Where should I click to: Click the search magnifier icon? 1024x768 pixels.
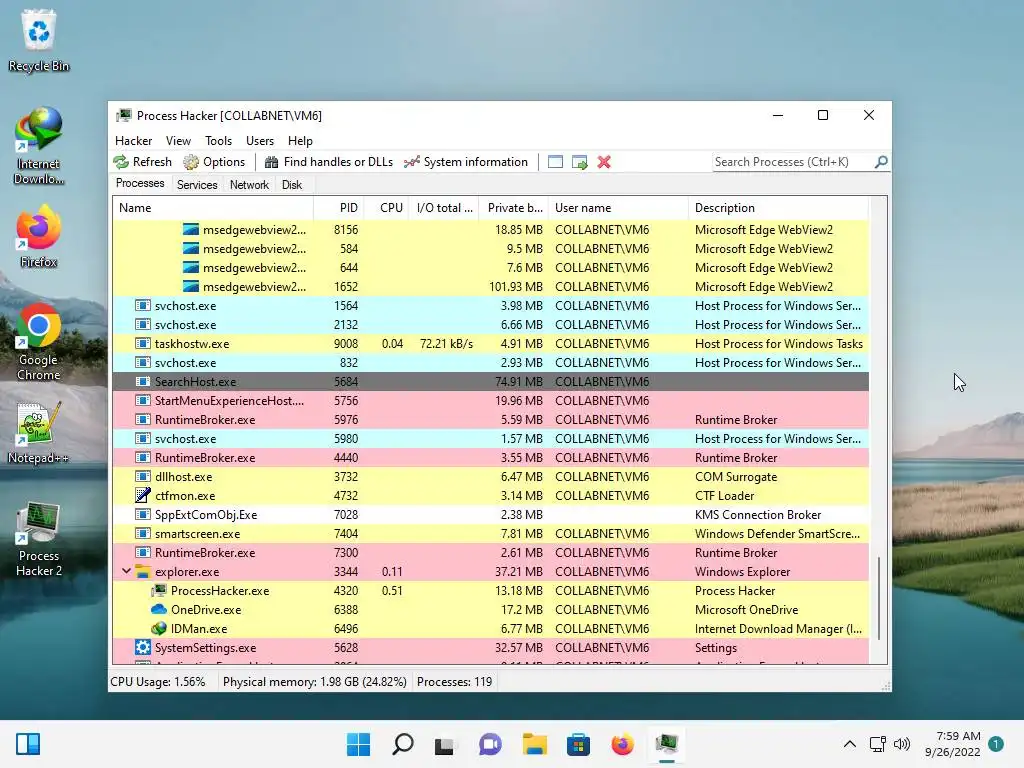point(881,161)
